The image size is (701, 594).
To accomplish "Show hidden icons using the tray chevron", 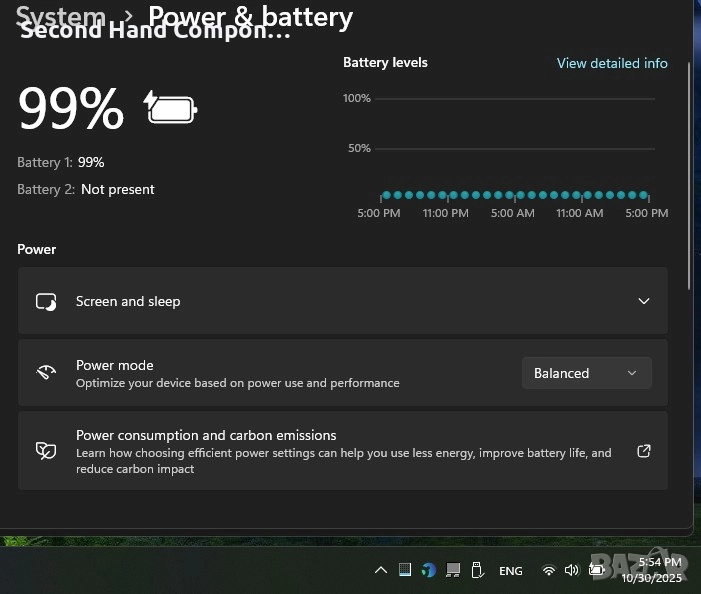I will point(380,570).
